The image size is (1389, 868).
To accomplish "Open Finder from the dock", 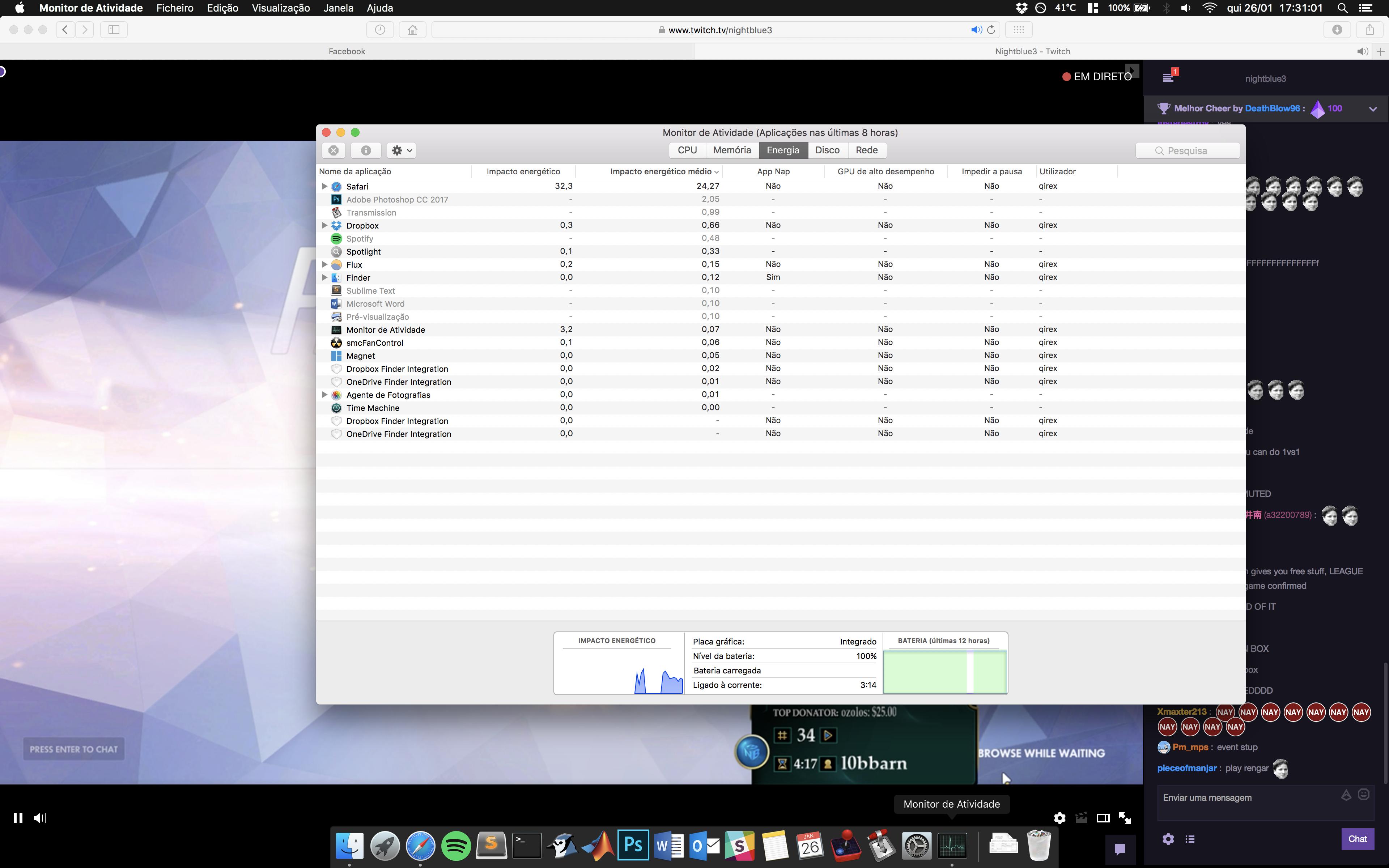I will coord(349,845).
